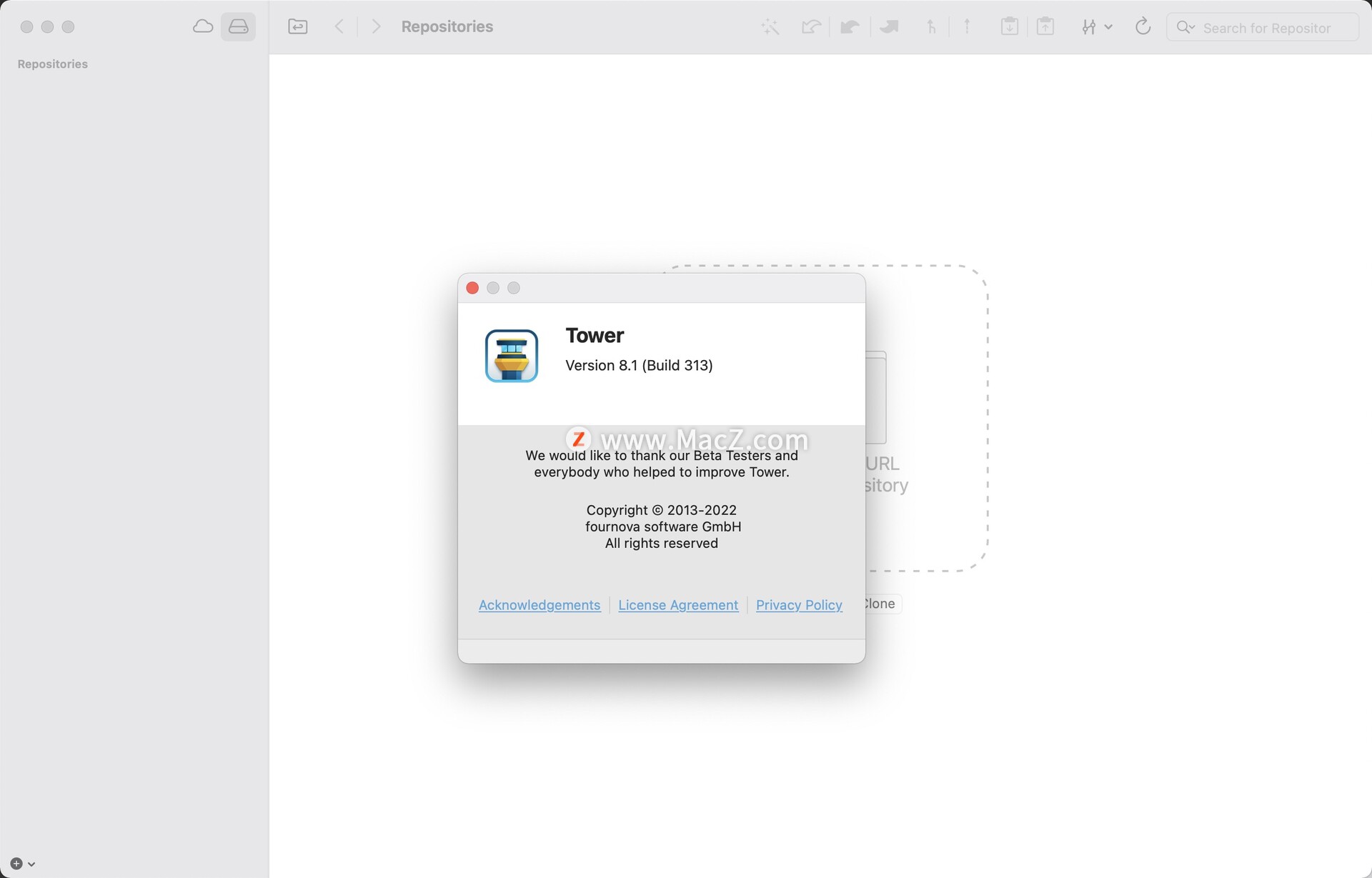Click the Push toolbar icon

(x=890, y=27)
